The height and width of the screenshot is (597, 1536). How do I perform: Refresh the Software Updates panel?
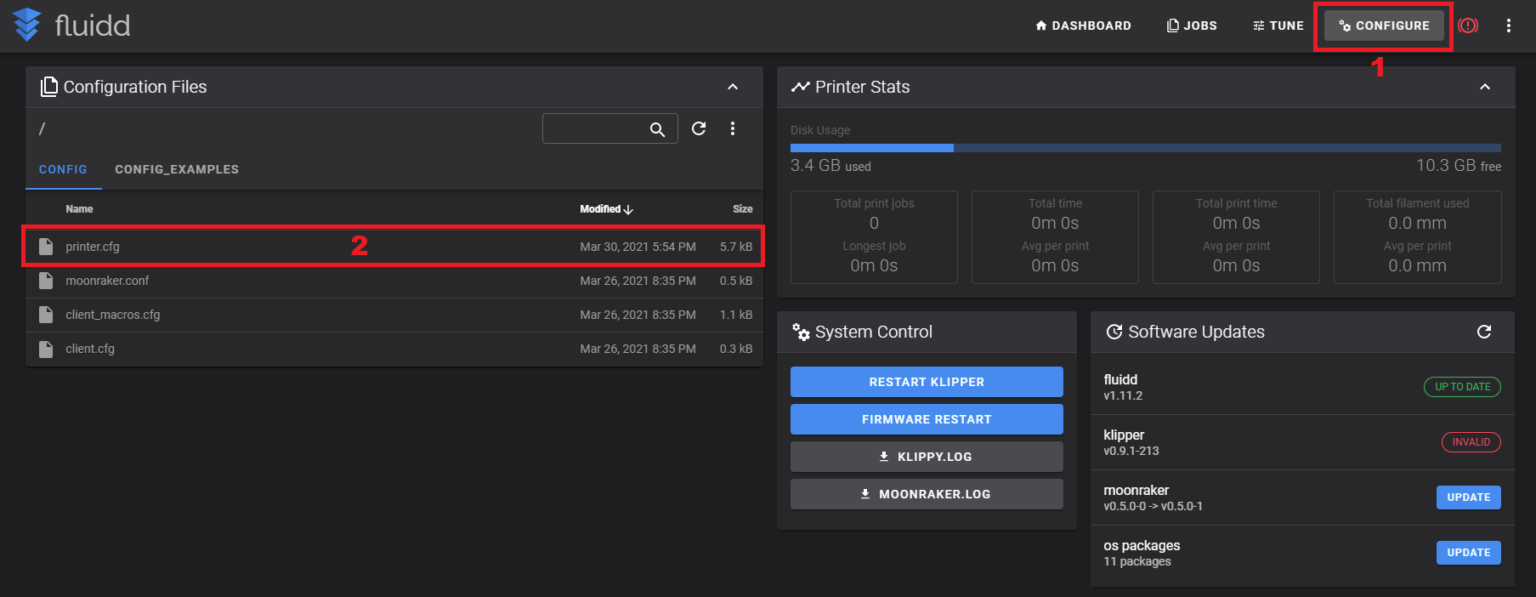tap(1484, 331)
